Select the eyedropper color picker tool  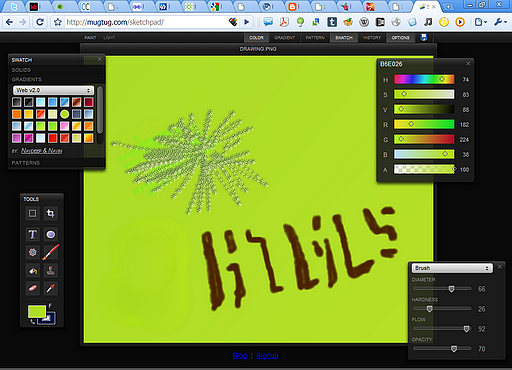pos(51,288)
